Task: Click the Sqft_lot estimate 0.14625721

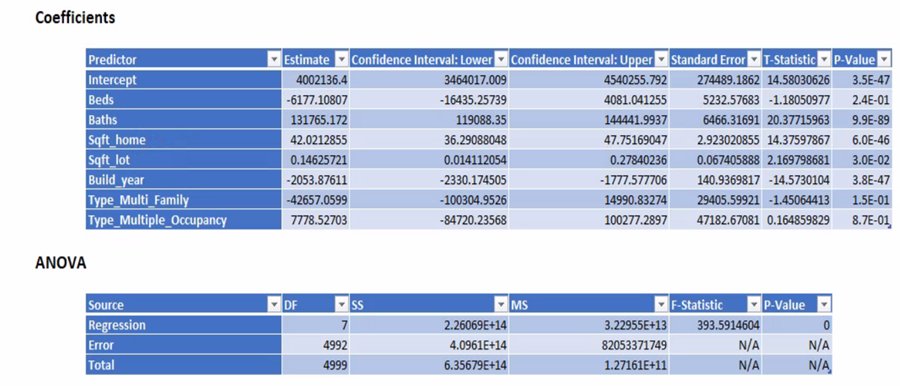Action: point(315,160)
